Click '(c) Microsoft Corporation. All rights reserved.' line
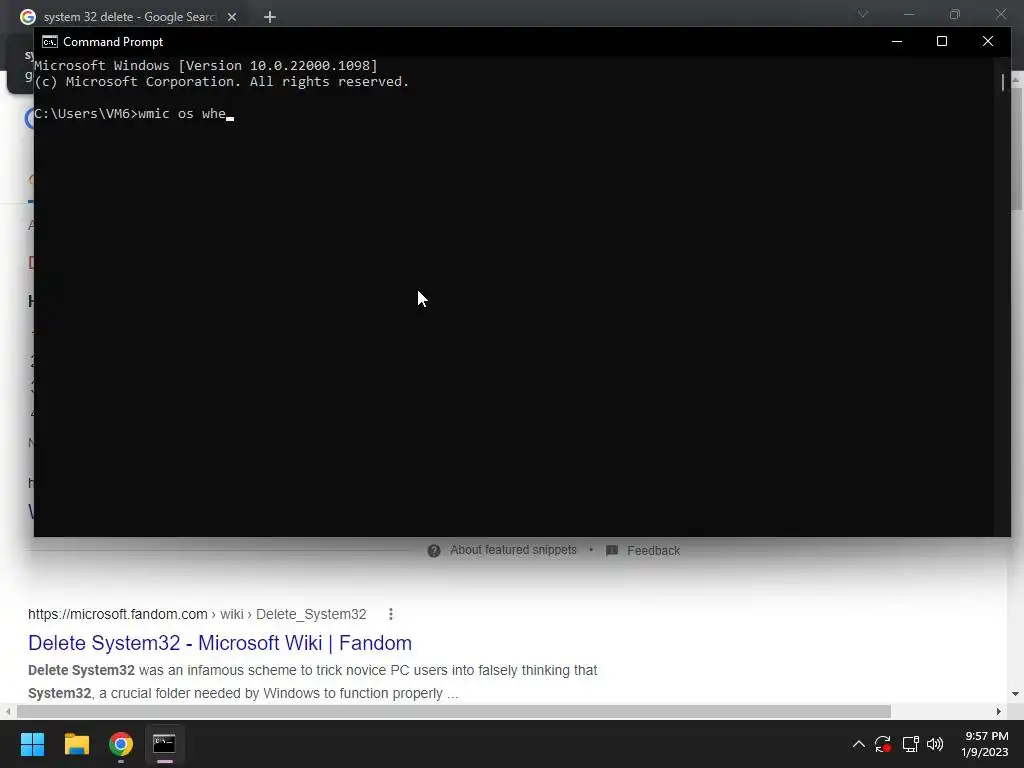Viewport: 1024px width, 768px height. click(221, 82)
